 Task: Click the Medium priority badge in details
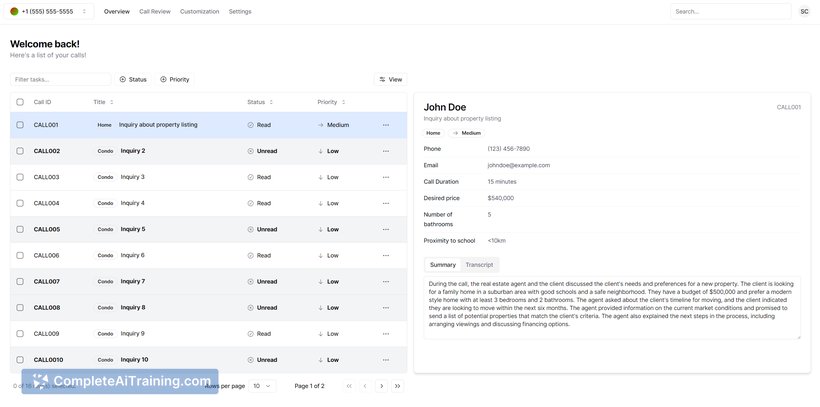466,133
